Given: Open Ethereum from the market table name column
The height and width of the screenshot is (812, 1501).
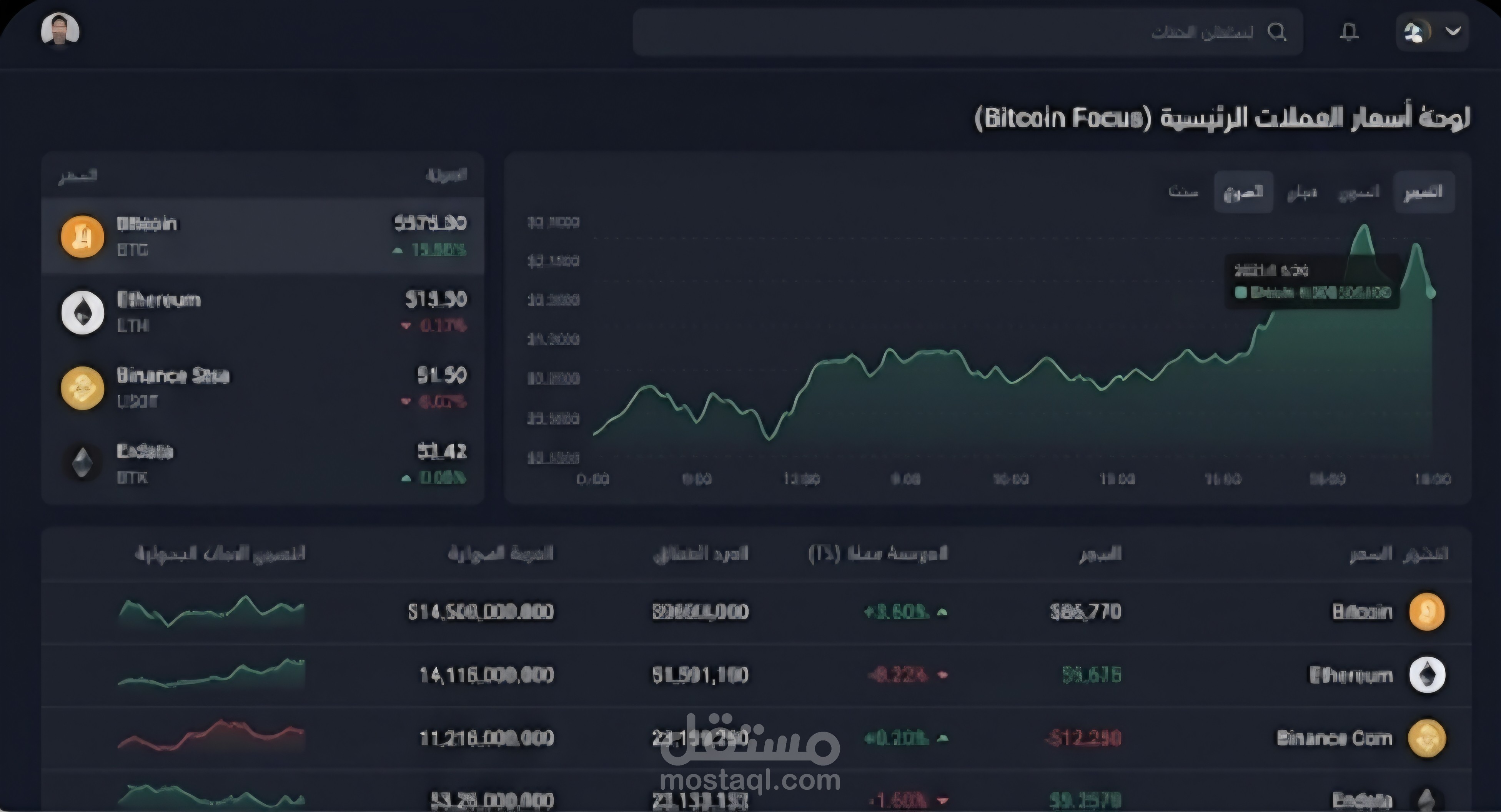Looking at the screenshot, I should [1351, 675].
